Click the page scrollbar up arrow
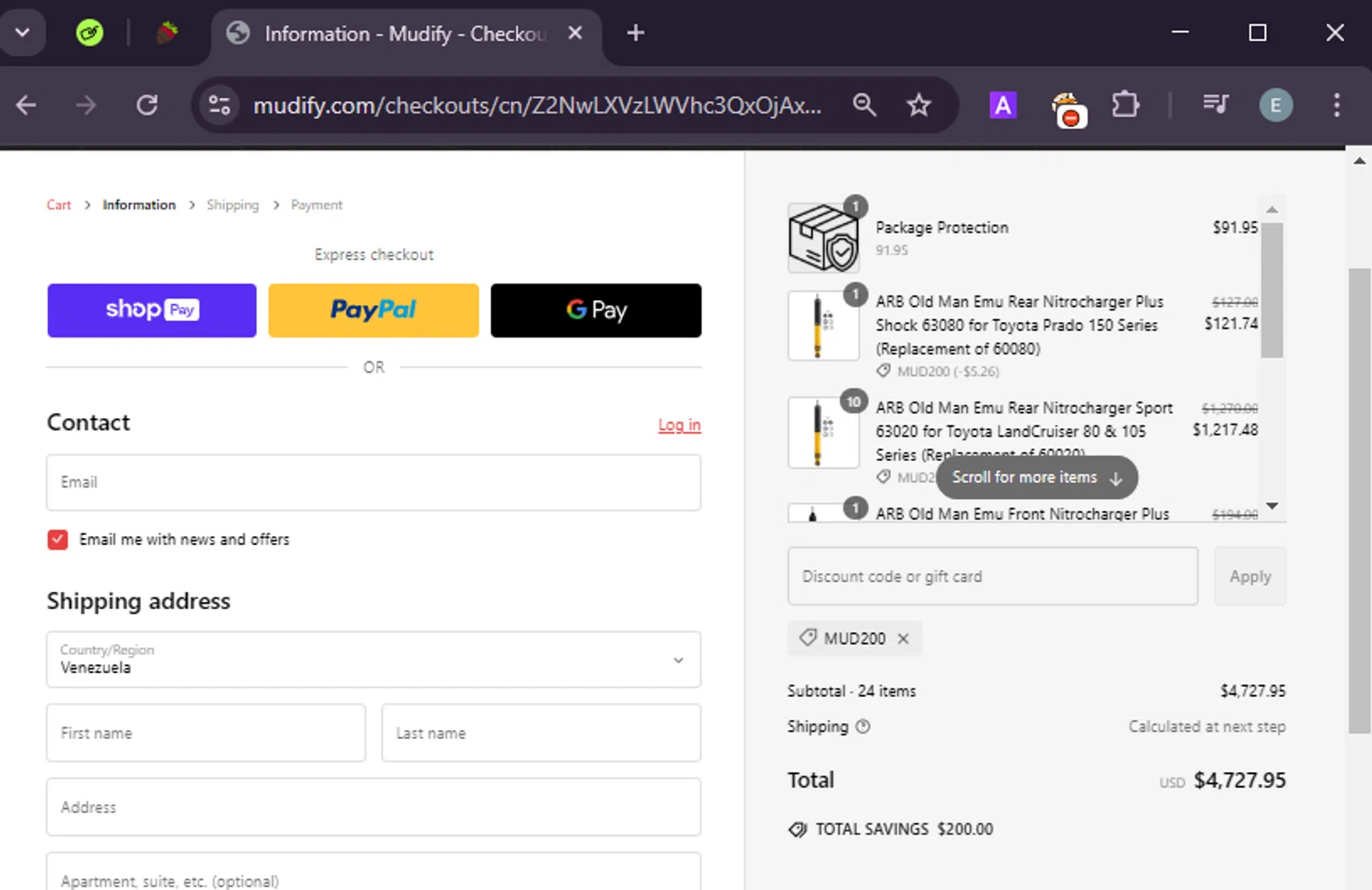Viewport: 1372px width, 890px height. (x=1360, y=161)
